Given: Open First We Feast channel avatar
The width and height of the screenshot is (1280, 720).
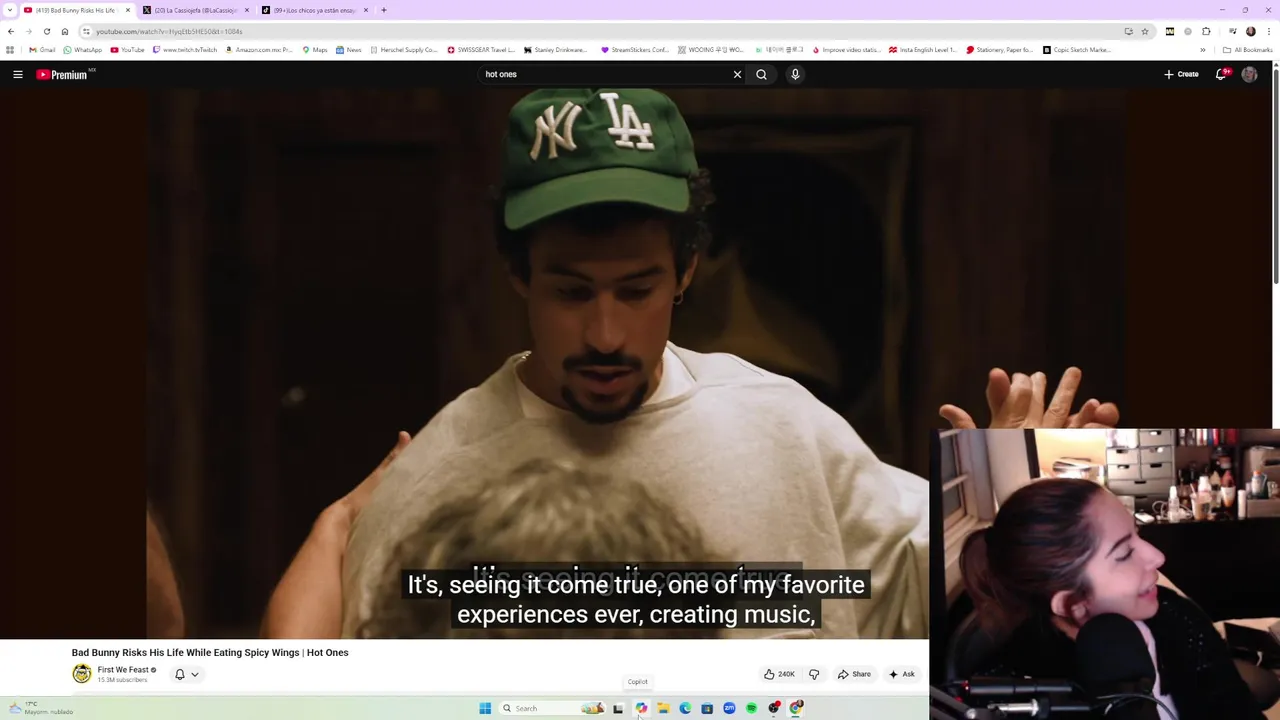Looking at the screenshot, I should pos(81,674).
